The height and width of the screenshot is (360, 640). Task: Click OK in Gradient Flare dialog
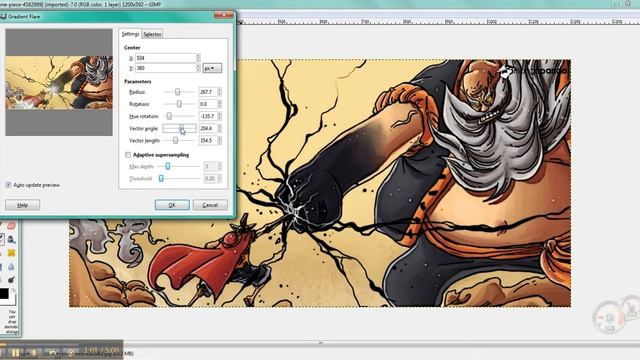pyautogui.click(x=172, y=205)
